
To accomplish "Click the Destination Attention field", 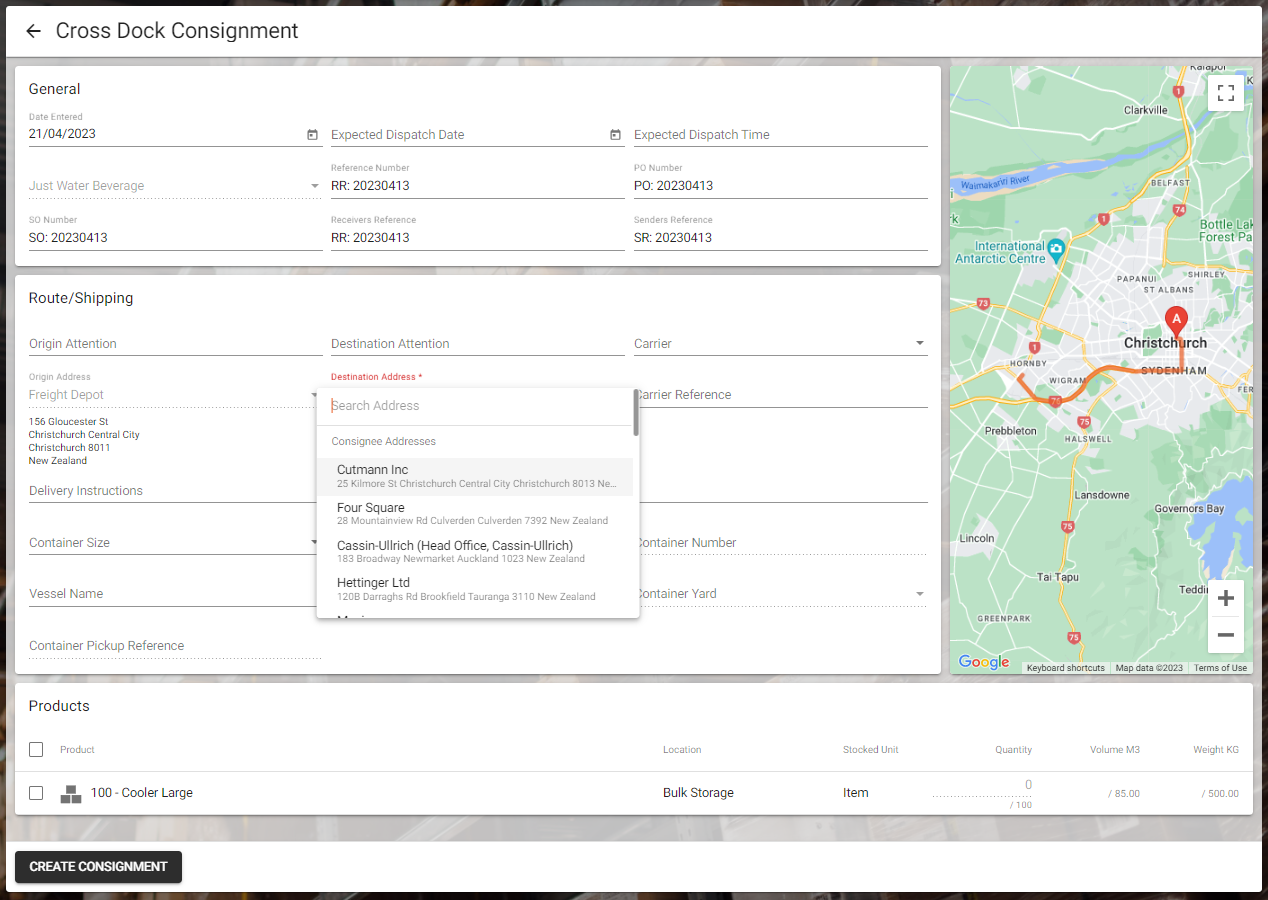I will click(478, 344).
